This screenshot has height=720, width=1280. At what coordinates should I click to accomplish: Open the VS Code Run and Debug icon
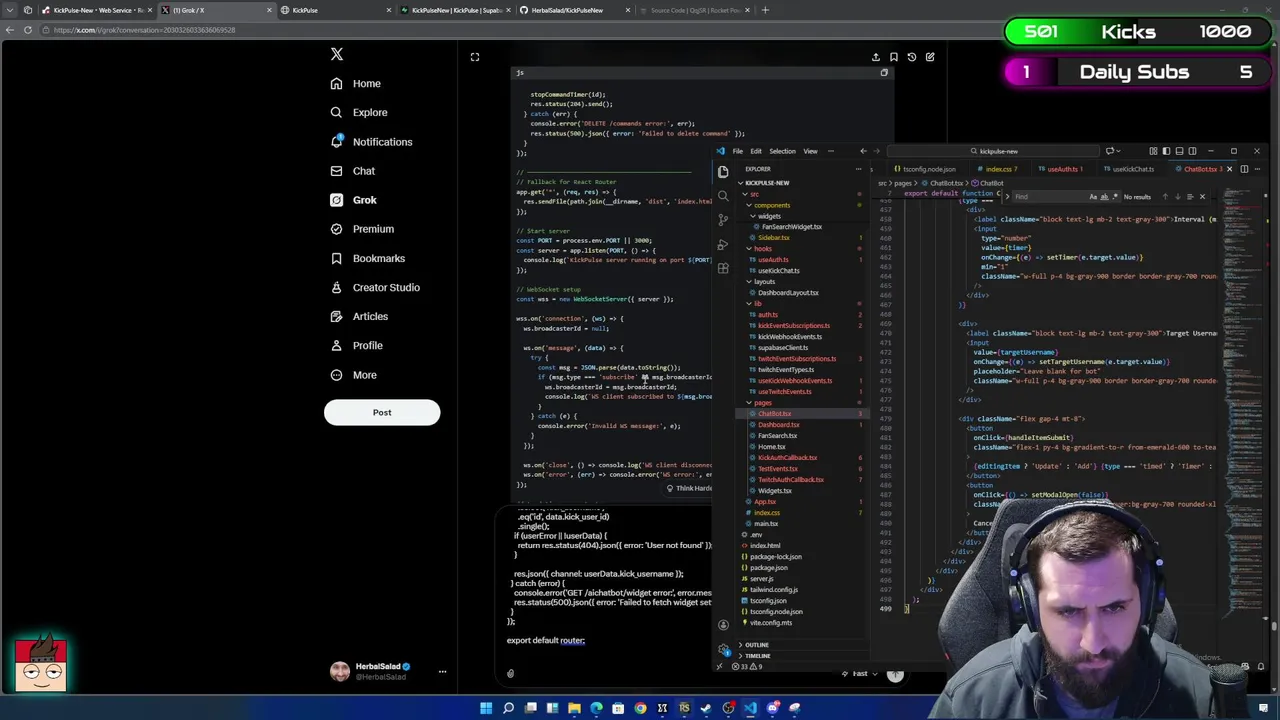pyautogui.click(x=723, y=244)
